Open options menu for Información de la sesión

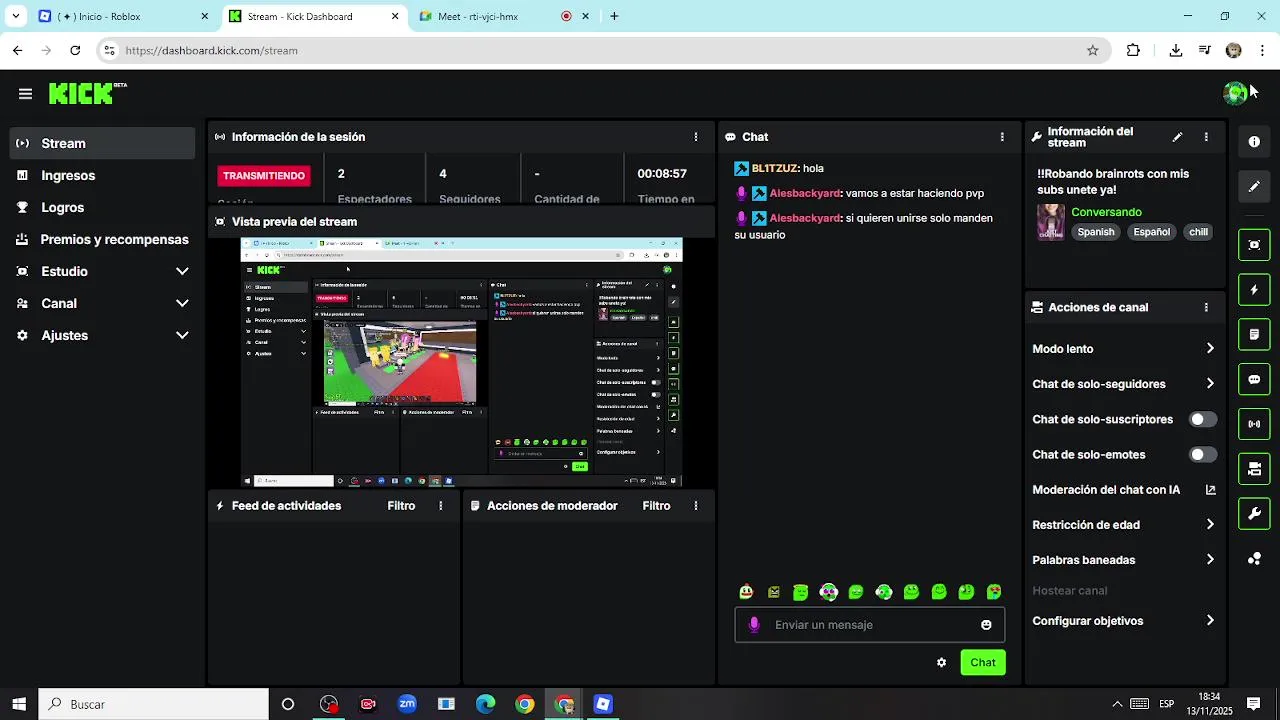696,137
